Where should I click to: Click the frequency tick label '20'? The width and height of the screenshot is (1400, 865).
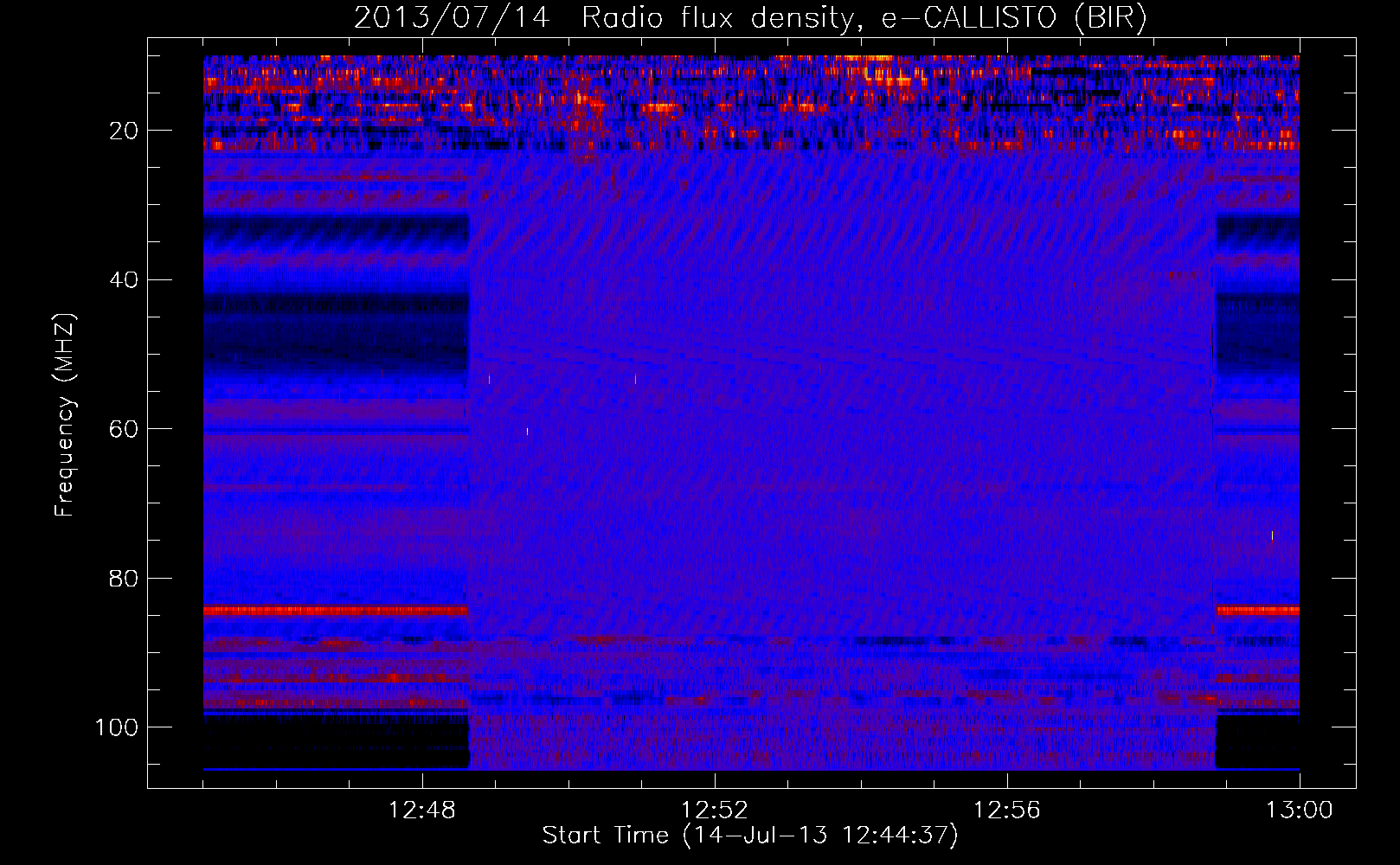pyautogui.click(x=124, y=131)
